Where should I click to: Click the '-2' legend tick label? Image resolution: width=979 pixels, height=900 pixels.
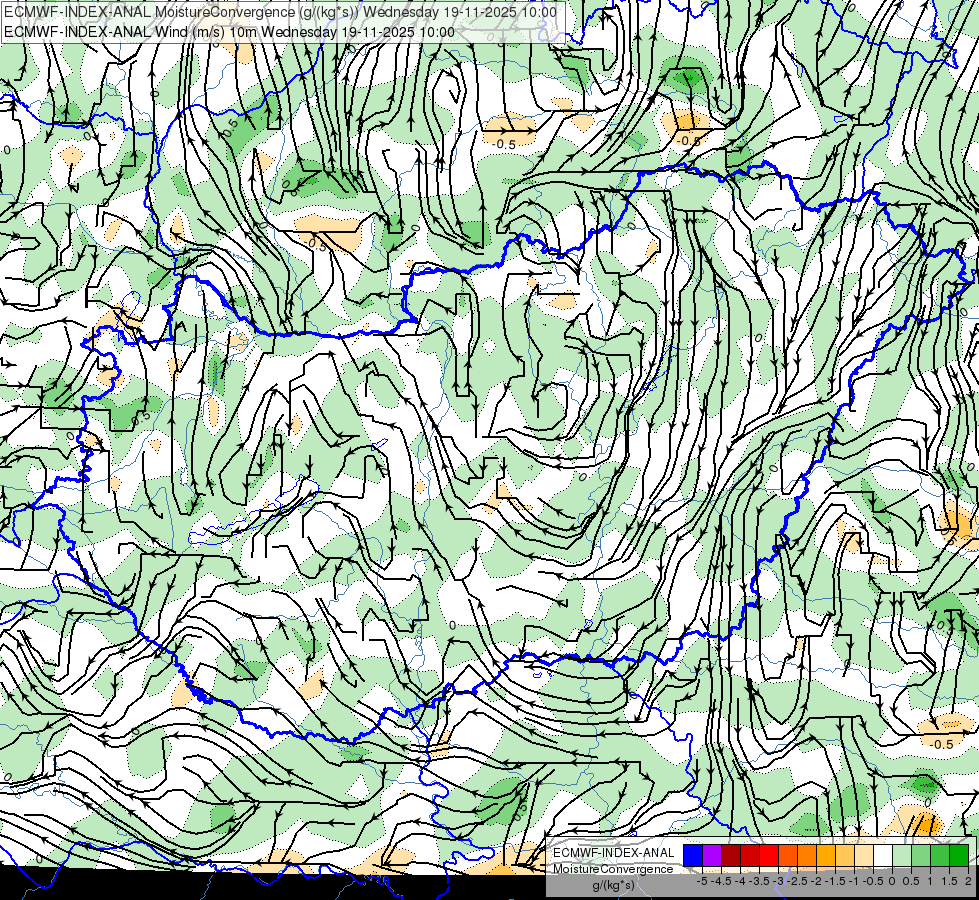816,881
